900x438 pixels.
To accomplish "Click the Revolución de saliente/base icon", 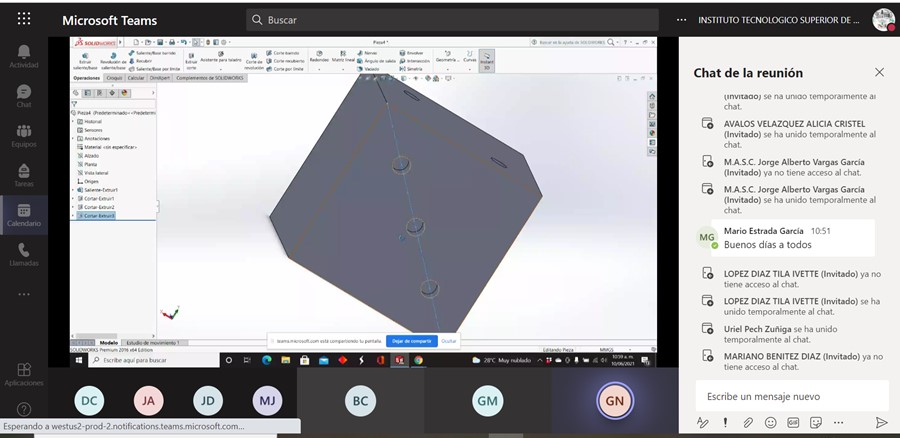I will coord(112,61).
